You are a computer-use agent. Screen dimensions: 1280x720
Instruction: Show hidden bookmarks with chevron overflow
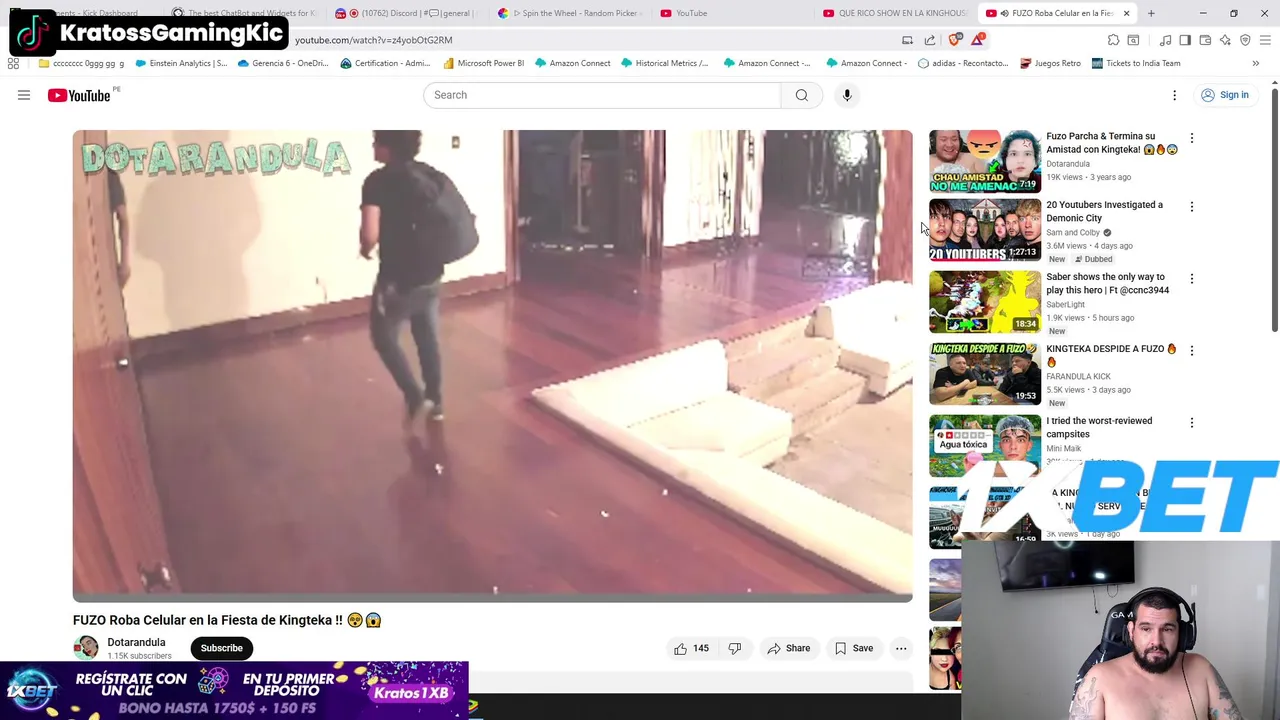[1255, 63]
